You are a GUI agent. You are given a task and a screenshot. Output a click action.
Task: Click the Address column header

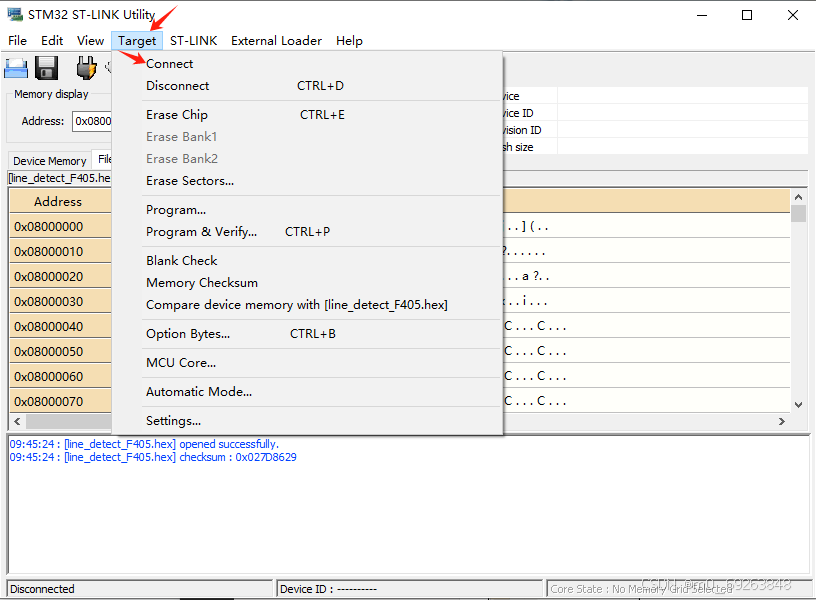pos(60,201)
